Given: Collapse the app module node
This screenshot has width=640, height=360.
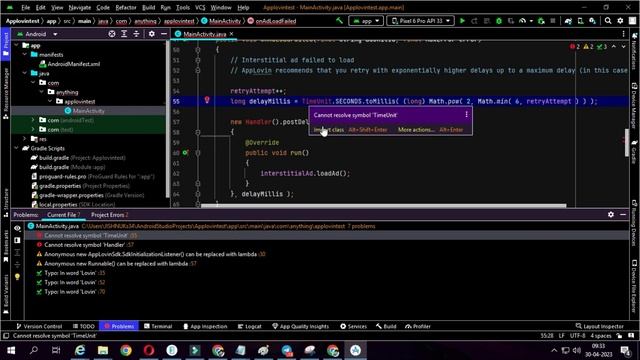Looking at the screenshot, I should click(x=16, y=45).
